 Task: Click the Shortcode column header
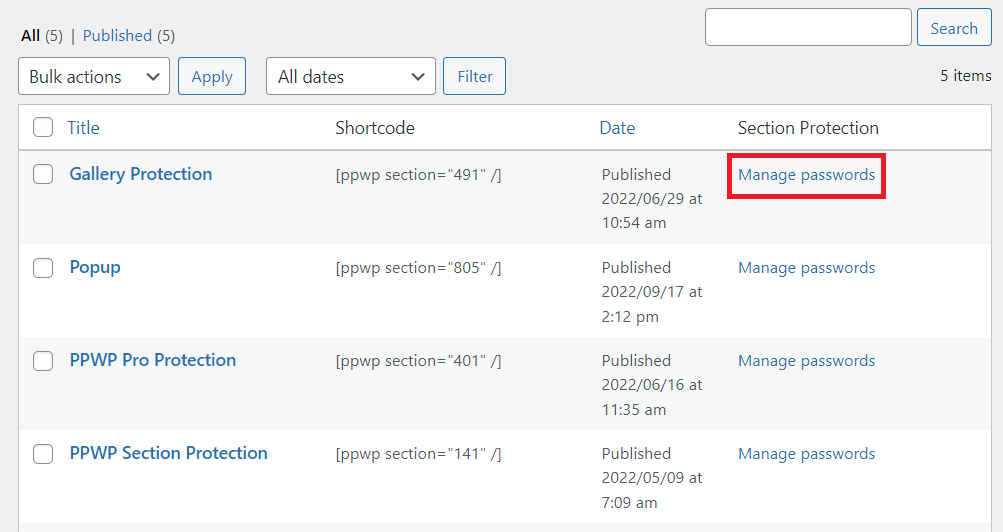pos(375,128)
